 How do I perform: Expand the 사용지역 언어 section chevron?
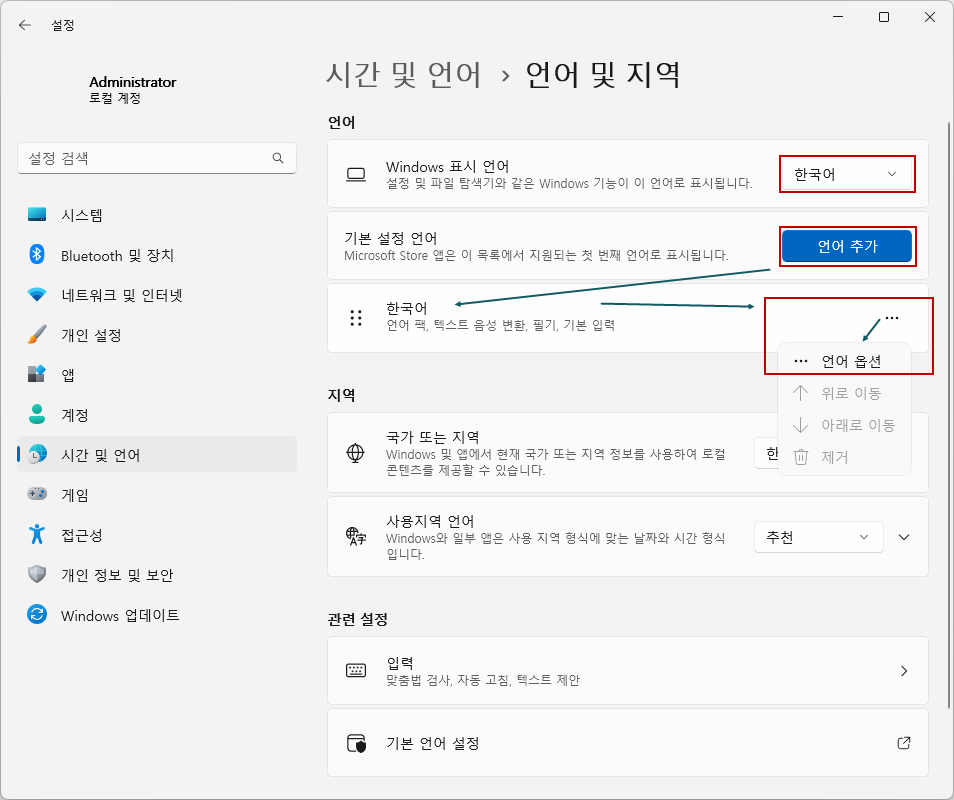(904, 537)
